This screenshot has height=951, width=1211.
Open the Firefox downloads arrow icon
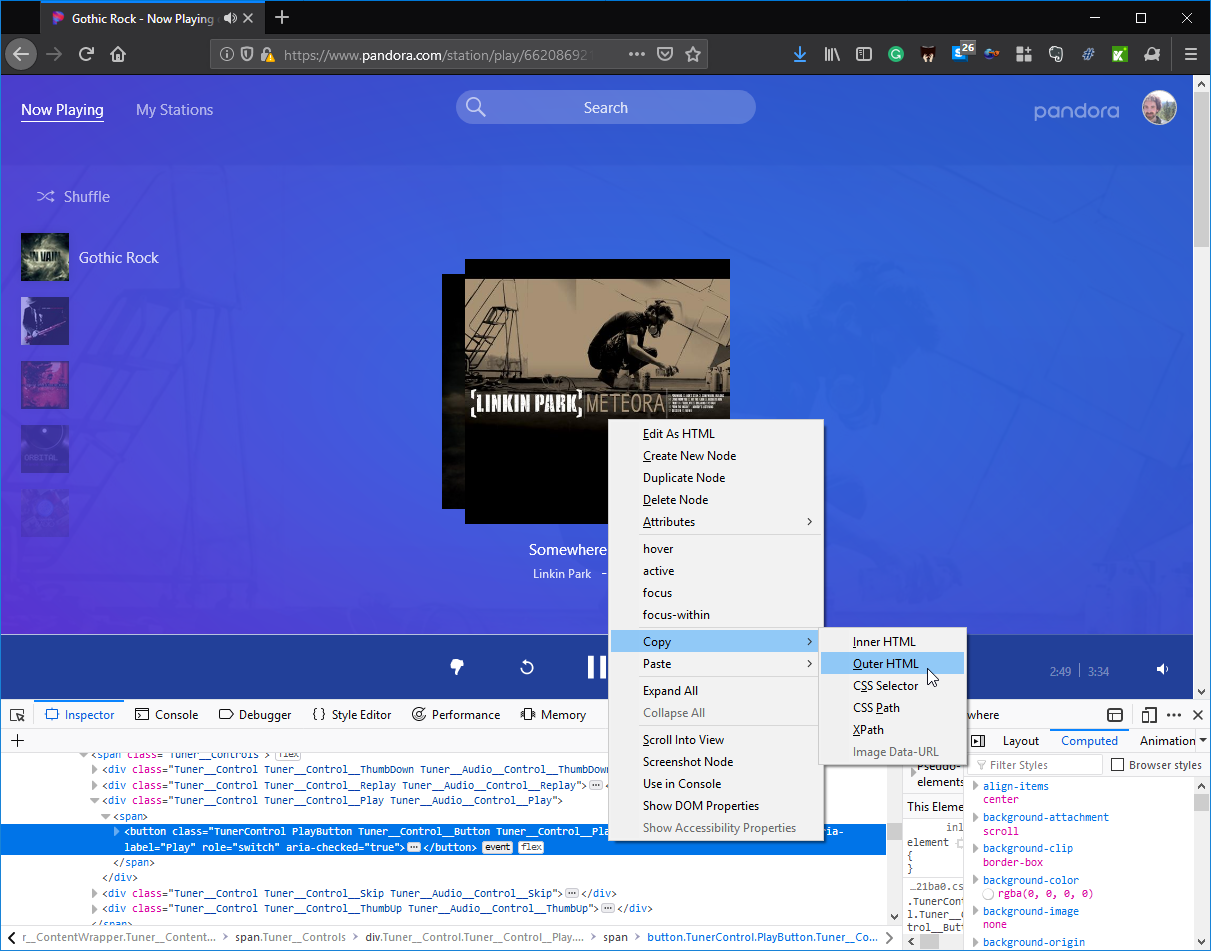pyautogui.click(x=799, y=55)
